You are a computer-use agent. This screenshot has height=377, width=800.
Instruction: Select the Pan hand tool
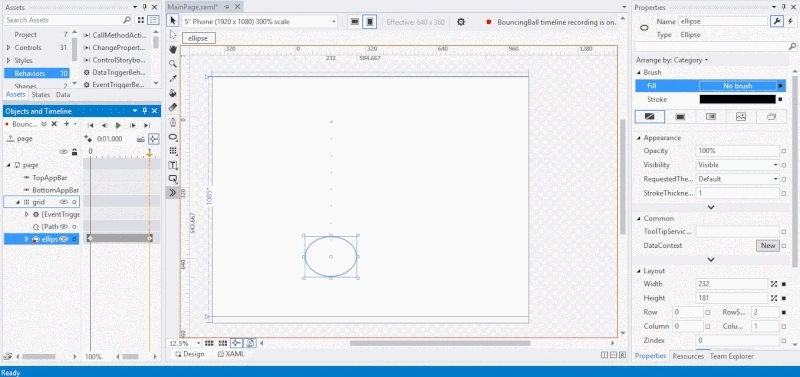[x=173, y=49]
